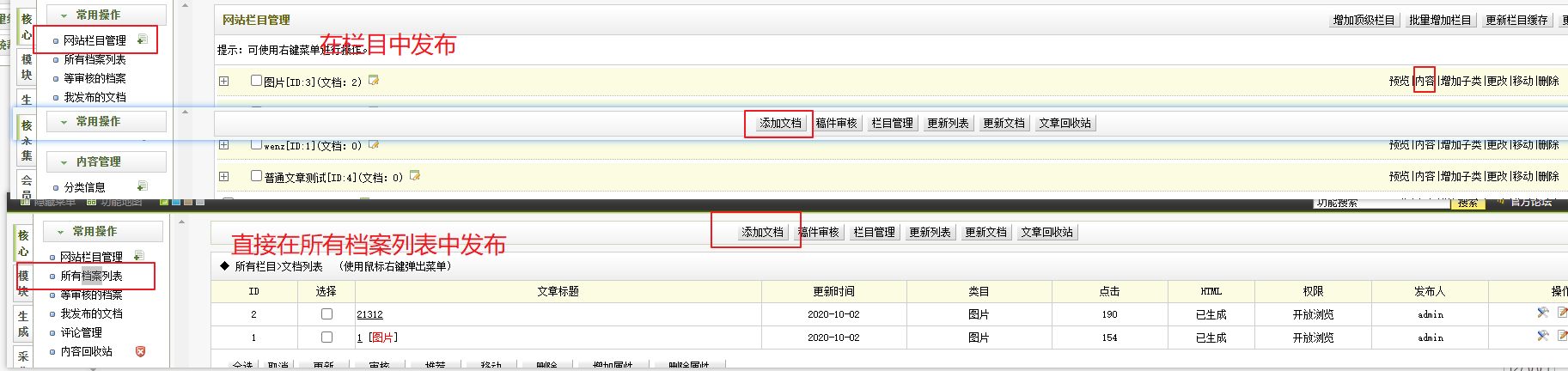Image resolution: width=1568 pixels, height=371 pixels.
Task: Click the add icon next to 分类信息
Action: tap(142, 186)
